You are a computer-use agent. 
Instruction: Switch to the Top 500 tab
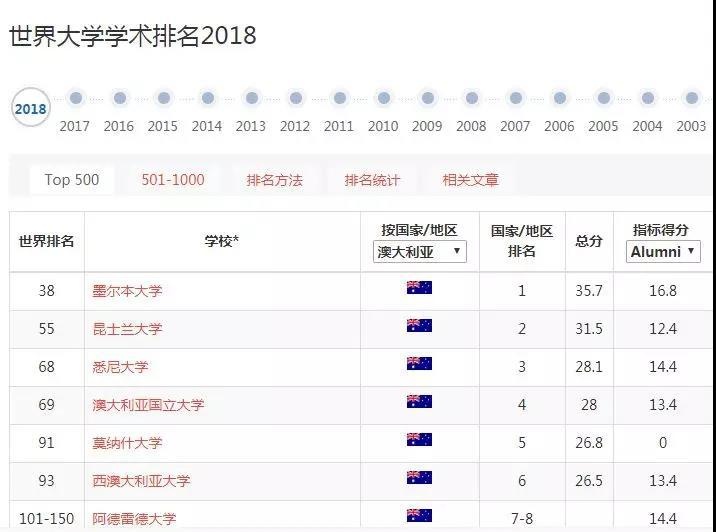pos(72,180)
